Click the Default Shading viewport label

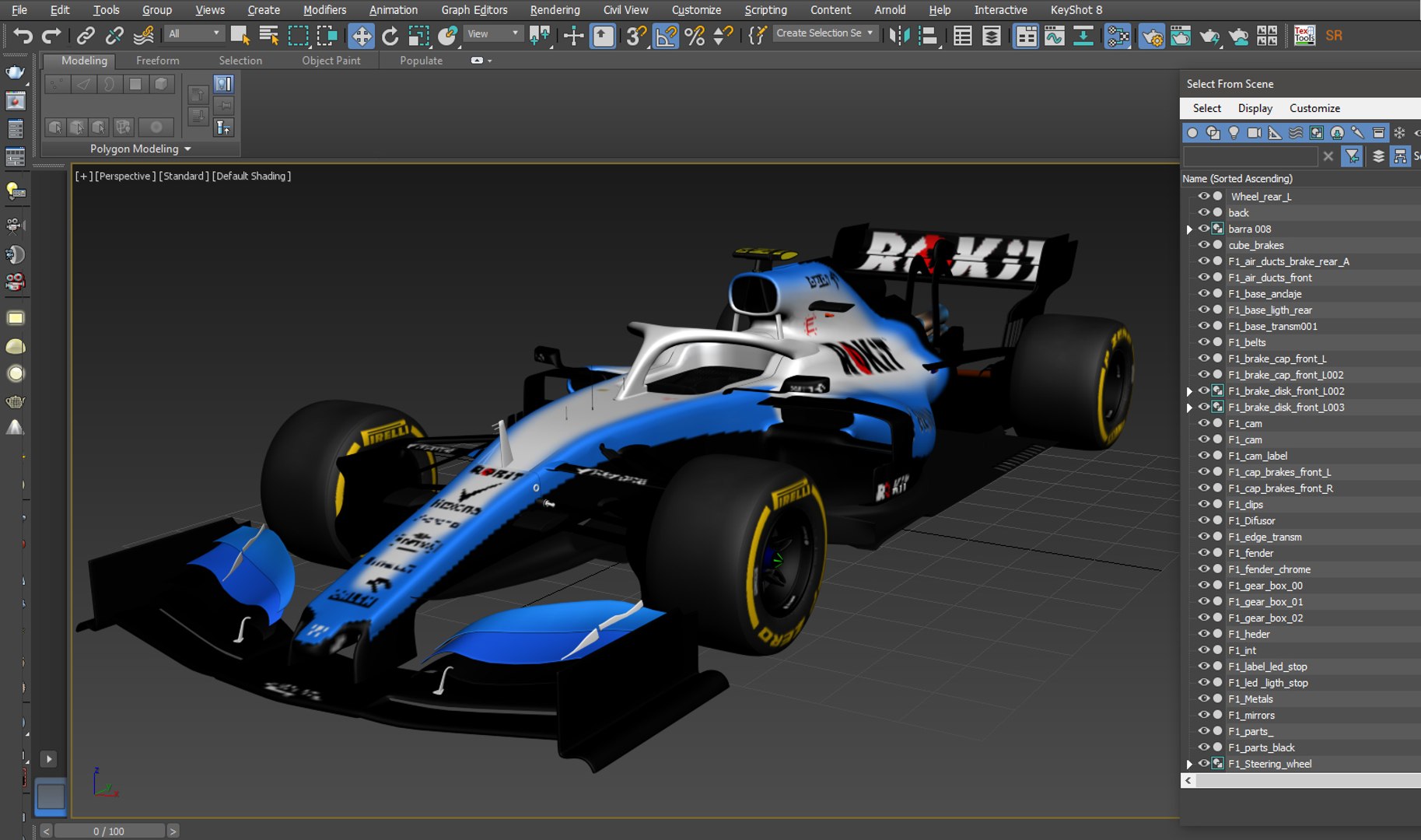click(x=251, y=177)
